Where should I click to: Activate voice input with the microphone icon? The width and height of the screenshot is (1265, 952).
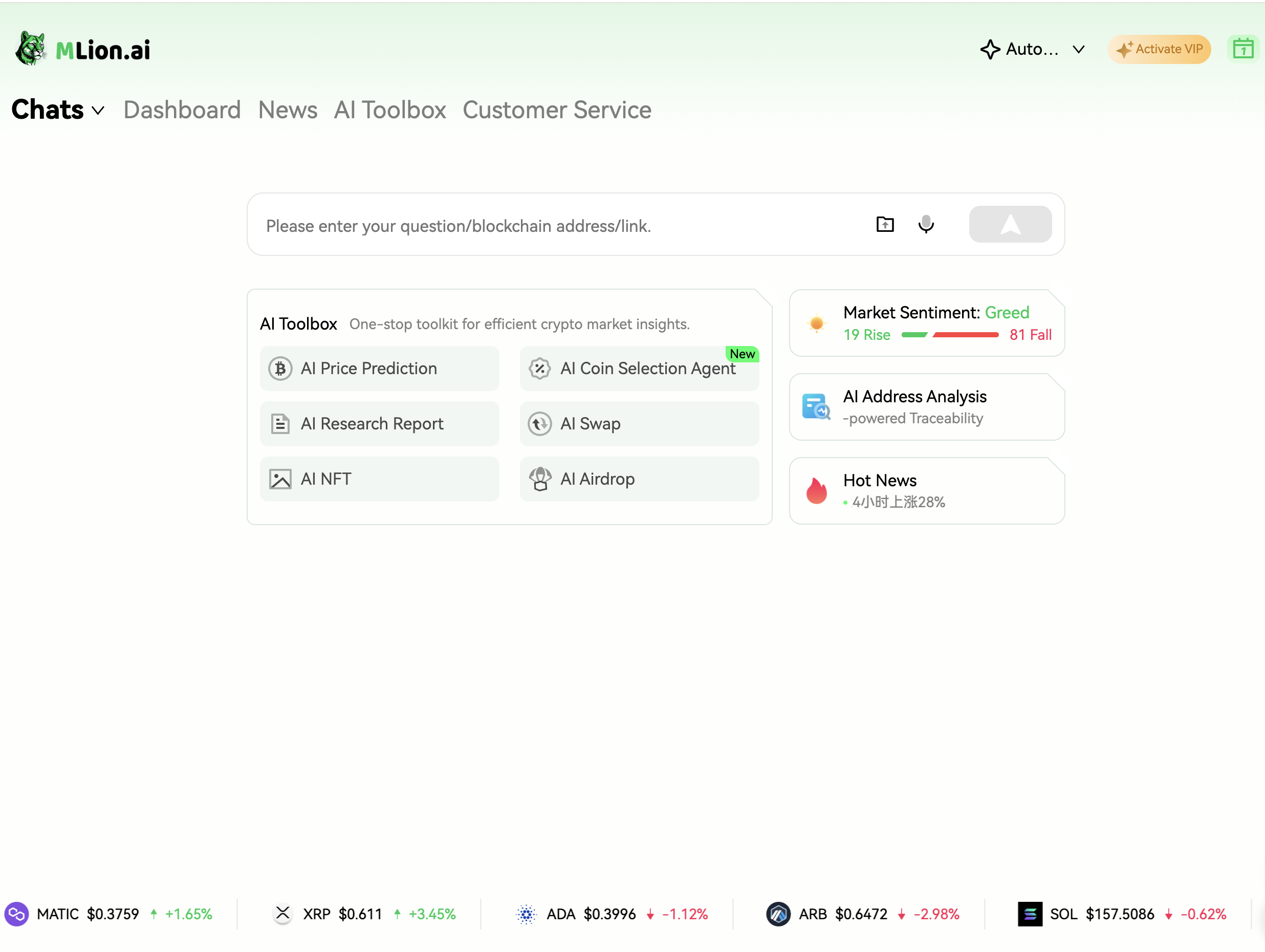926,224
